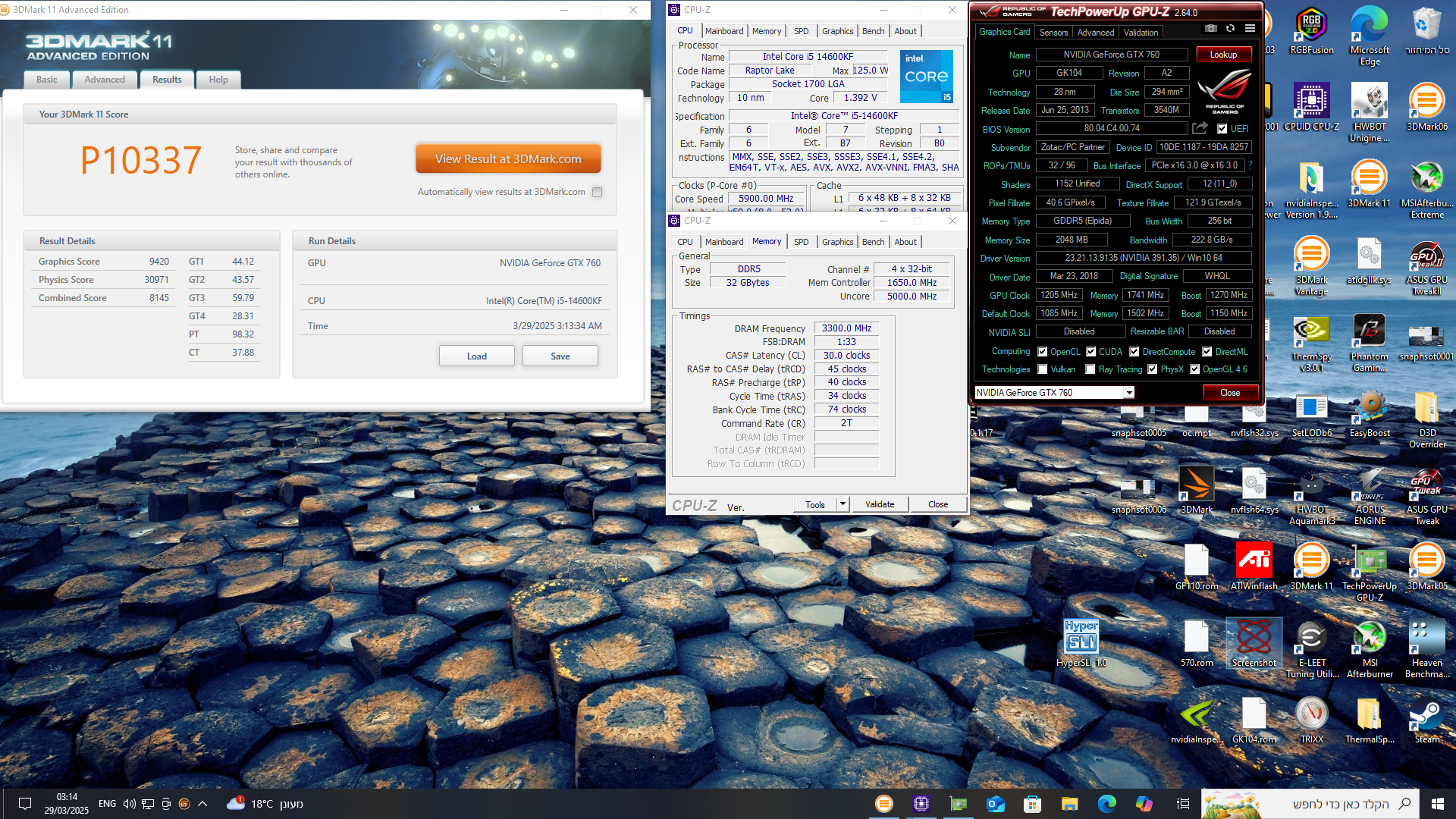Open the AORUS ENGINE desktop icon
The image size is (1456, 819).
point(1370,496)
